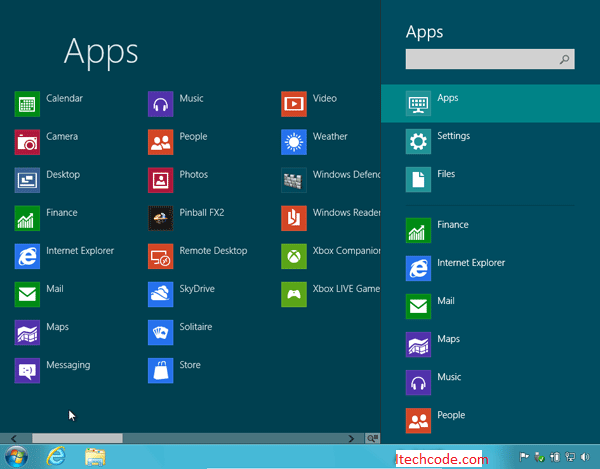Viewport: 600px width, 469px height.
Task: Open the Remote Desktop app
Action: tap(161, 256)
